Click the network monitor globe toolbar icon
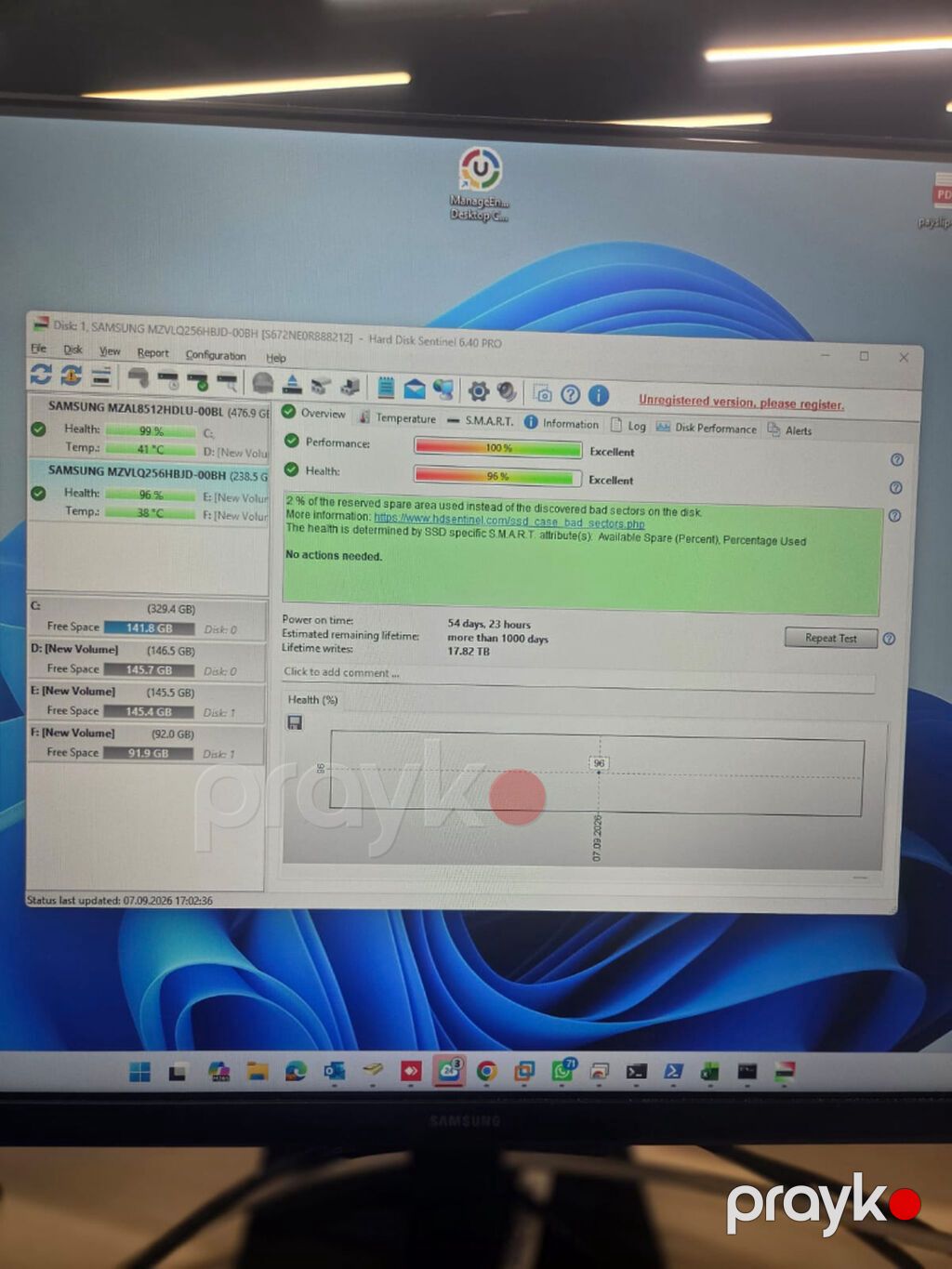The image size is (952, 1269). click(x=444, y=390)
